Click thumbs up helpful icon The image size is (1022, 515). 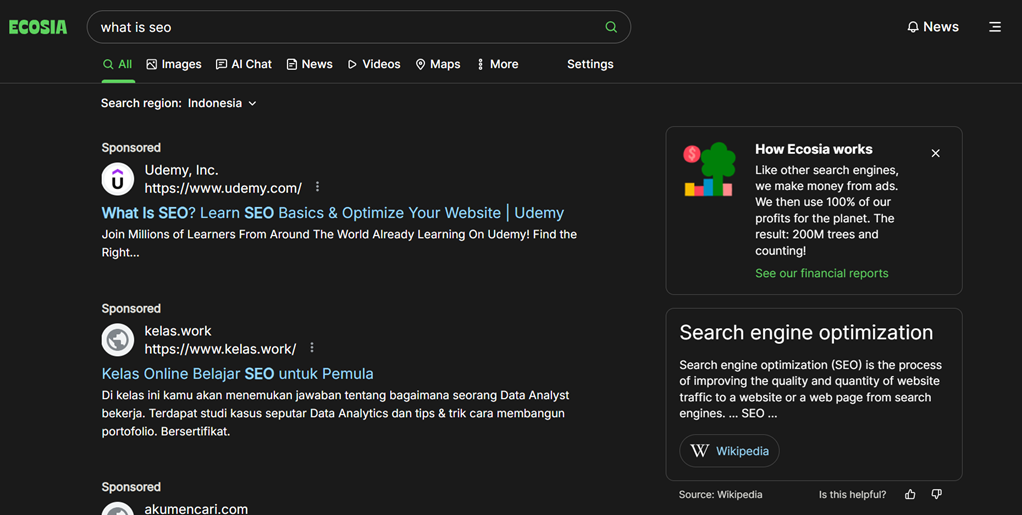coord(910,494)
